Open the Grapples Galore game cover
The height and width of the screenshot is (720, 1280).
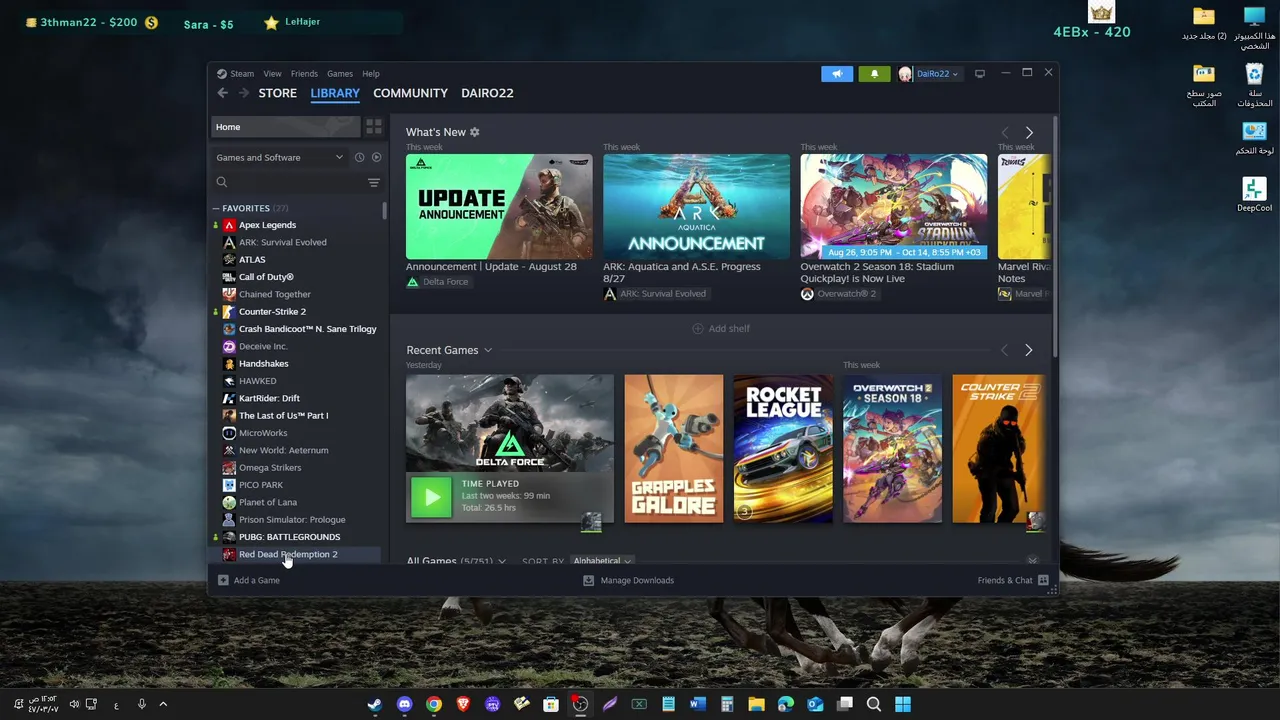[674, 449]
